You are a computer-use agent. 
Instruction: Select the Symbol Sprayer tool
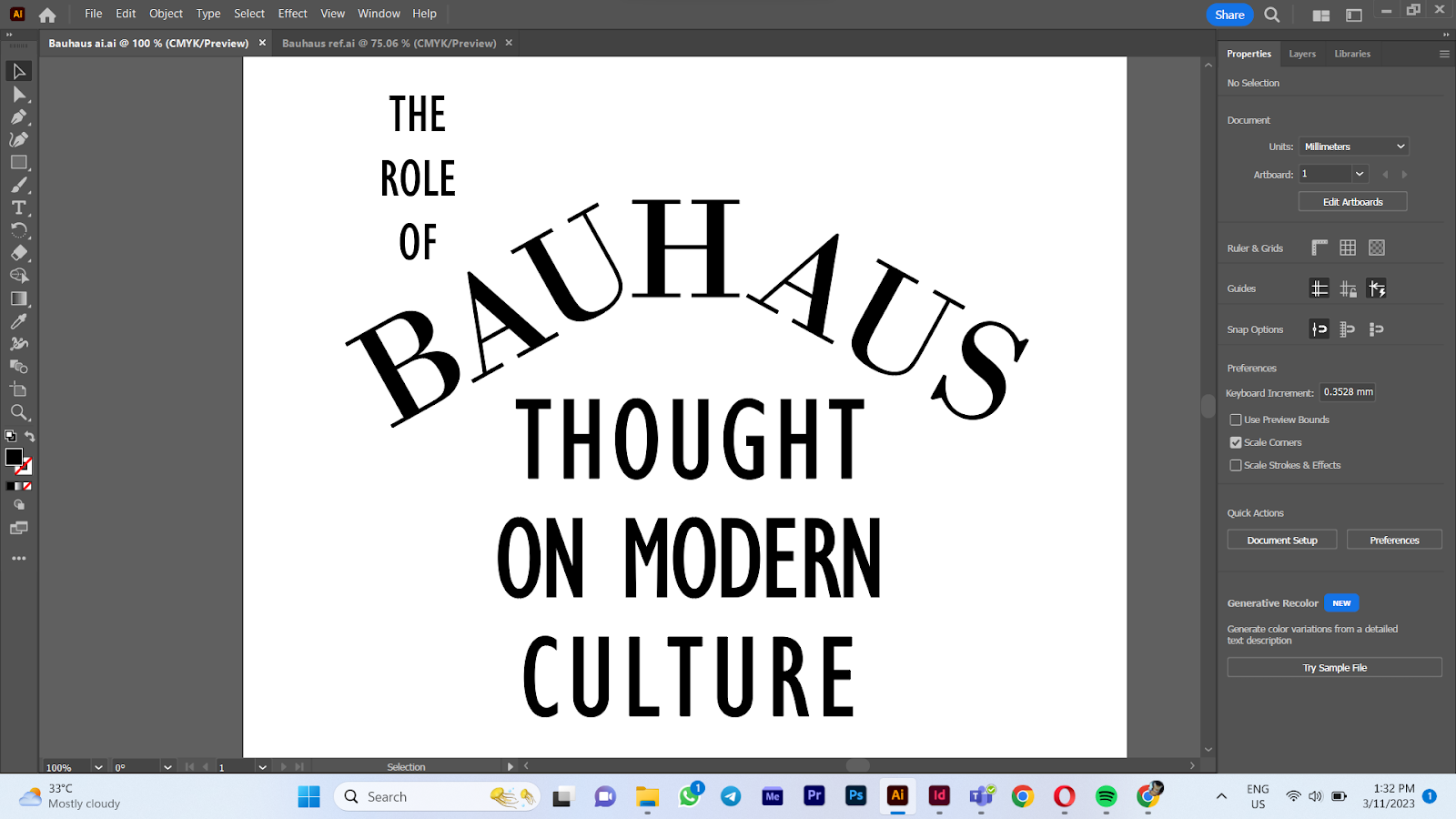coord(19,344)
